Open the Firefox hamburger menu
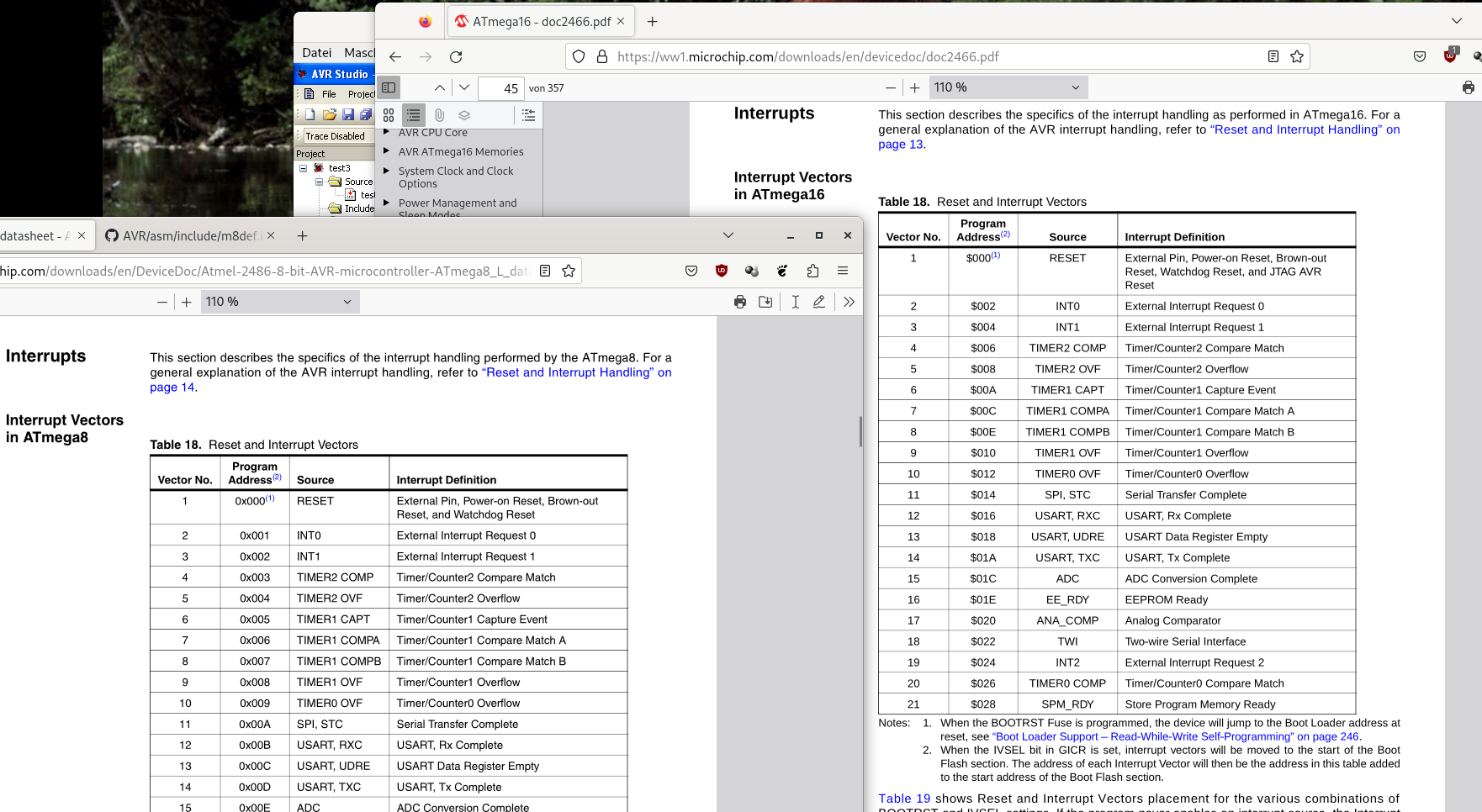1482x812 pixels. (843, 271)
